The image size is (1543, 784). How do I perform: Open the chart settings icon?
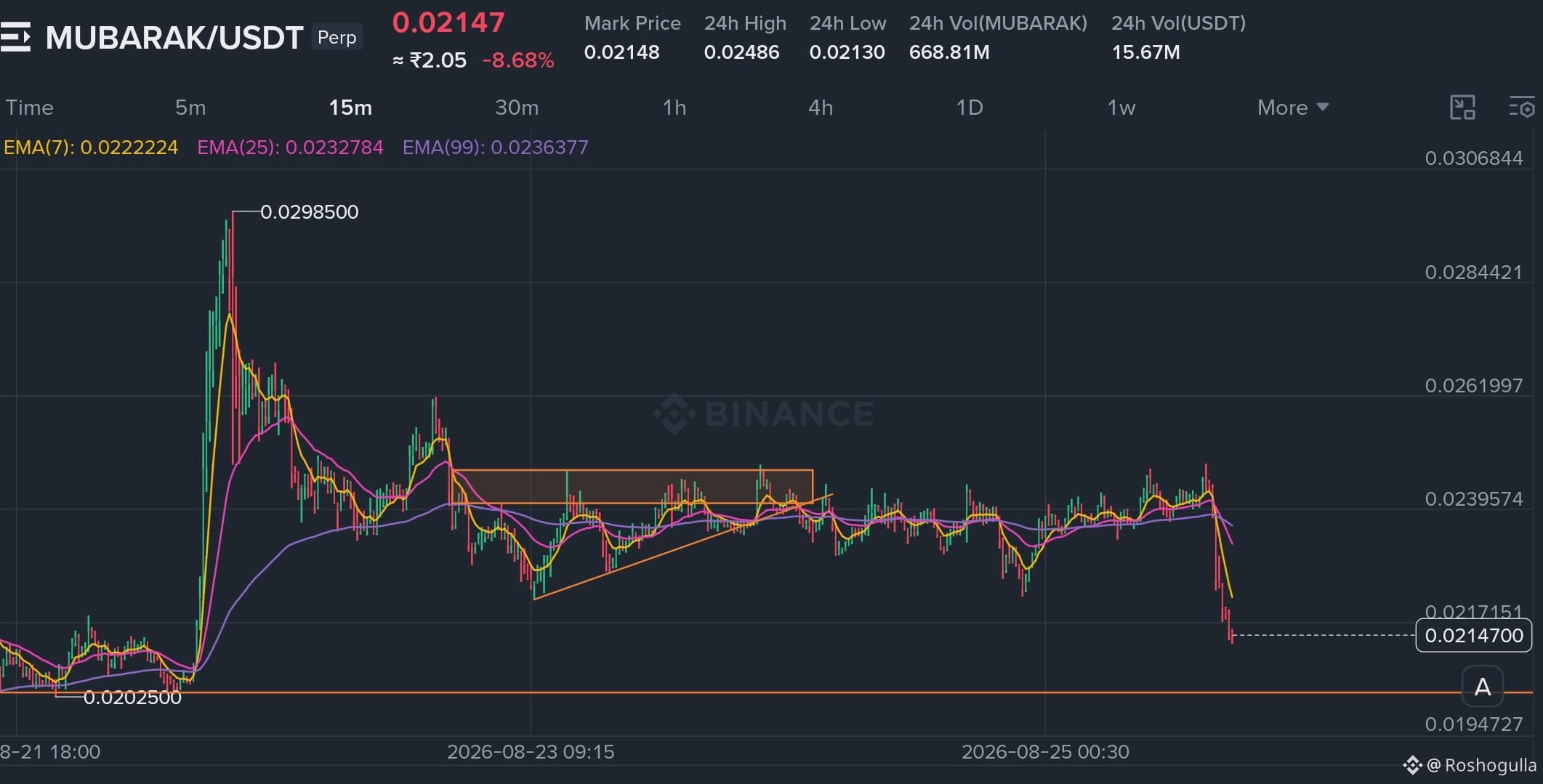click(1522, 108)
